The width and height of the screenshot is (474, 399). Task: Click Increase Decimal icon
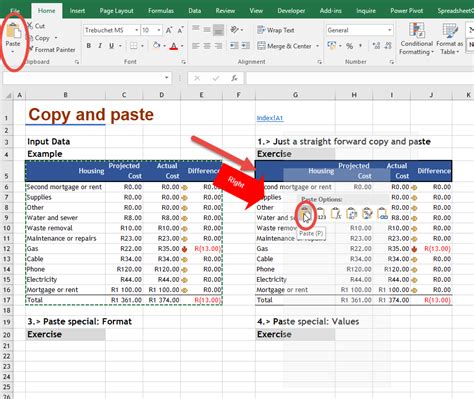[376, 46]
